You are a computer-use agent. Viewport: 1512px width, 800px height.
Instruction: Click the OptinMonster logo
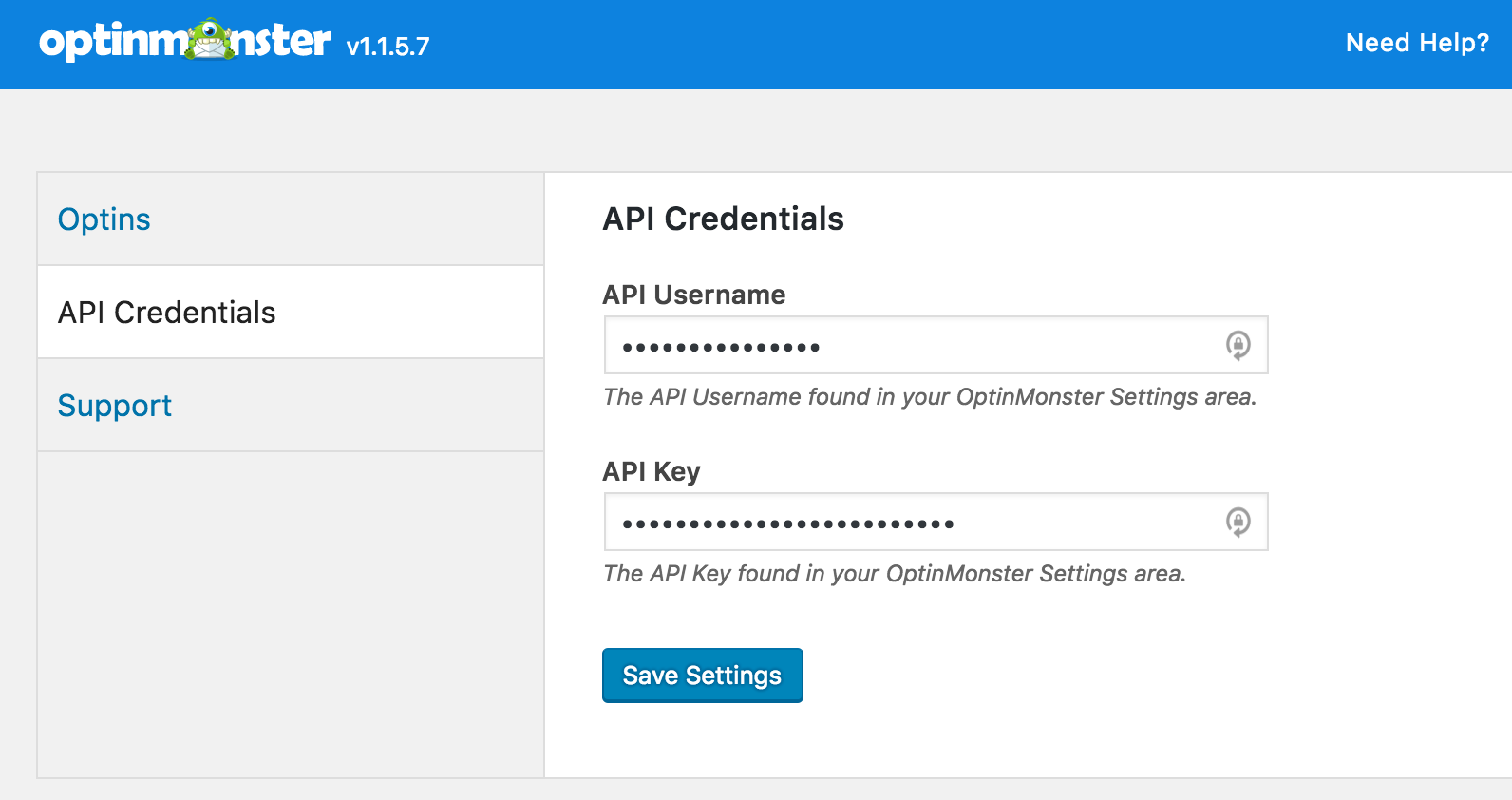point(185,40)
